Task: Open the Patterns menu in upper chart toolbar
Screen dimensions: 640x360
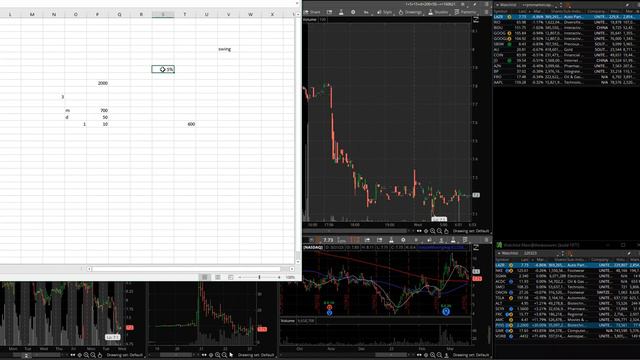Action: pos(465,12)
